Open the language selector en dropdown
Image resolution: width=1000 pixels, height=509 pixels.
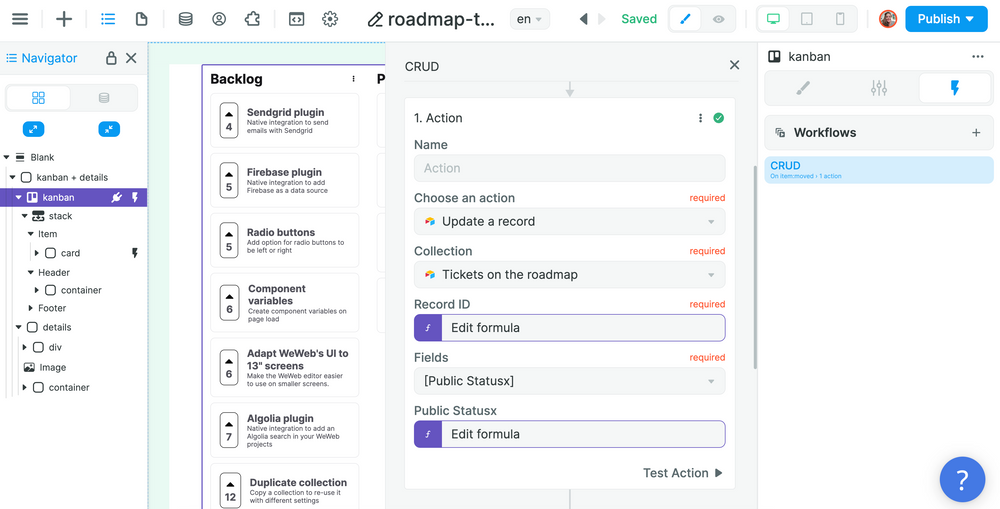(528, 19)
